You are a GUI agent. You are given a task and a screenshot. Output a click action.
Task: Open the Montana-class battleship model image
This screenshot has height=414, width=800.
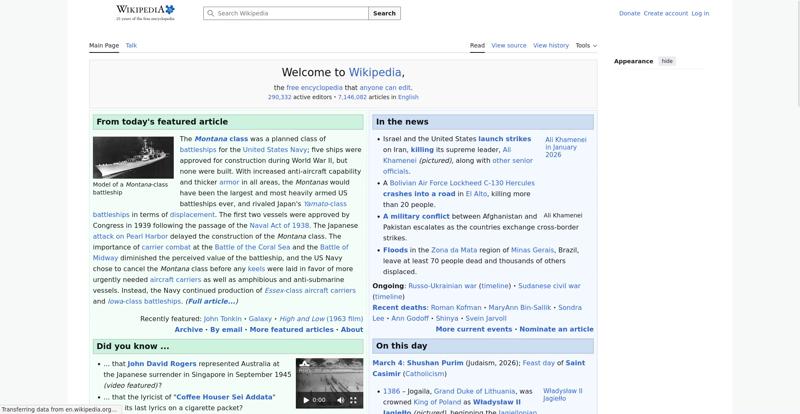click(x=133, y=158)
